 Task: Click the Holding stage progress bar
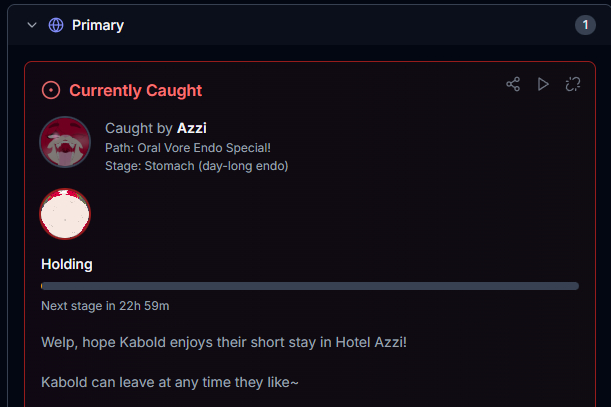coord(309,286)
